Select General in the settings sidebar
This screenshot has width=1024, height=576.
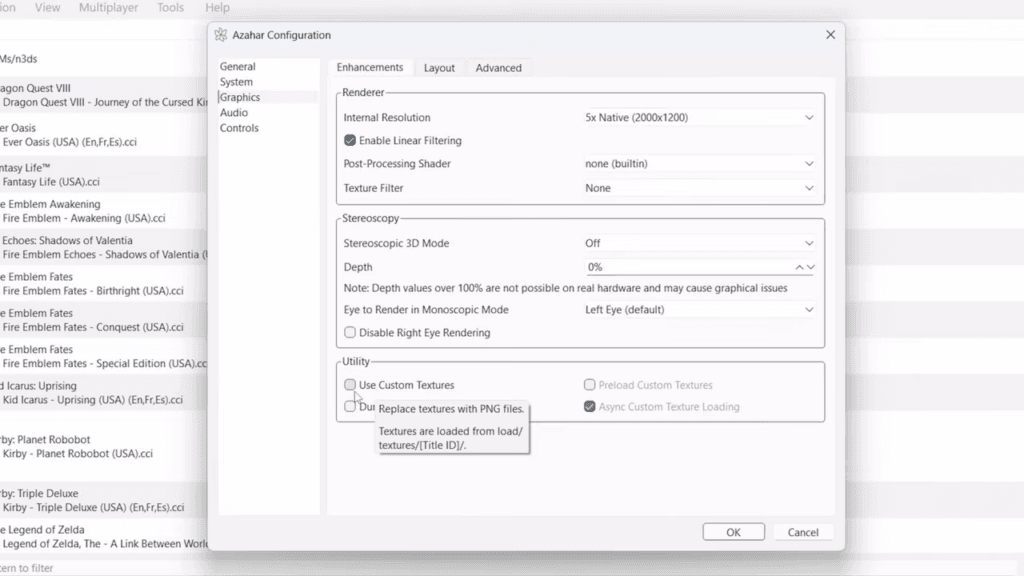pyautogui.click(x=238, y=67)
